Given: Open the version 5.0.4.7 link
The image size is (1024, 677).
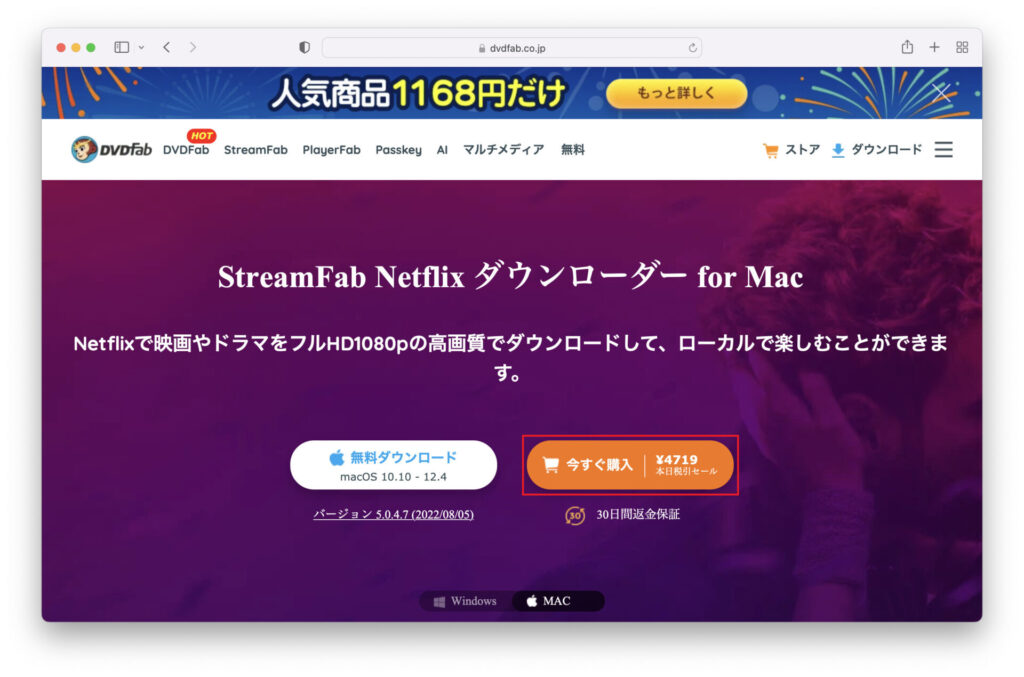Looking at the screenshot, I should (x=393, y=514).
